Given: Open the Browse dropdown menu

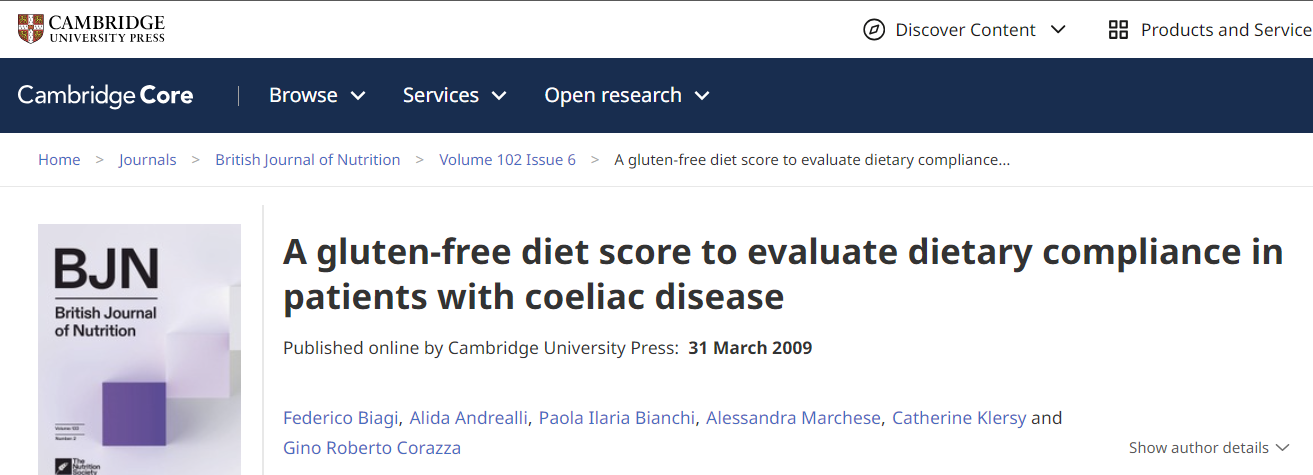Looking at the screenshot, I should pyautogui.click(x=317, y=96).
